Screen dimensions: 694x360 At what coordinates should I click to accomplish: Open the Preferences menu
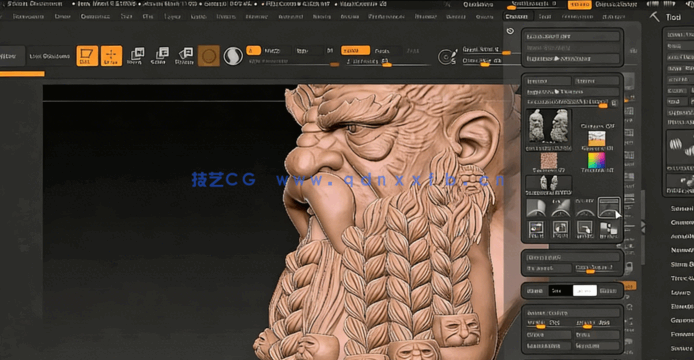386,16
